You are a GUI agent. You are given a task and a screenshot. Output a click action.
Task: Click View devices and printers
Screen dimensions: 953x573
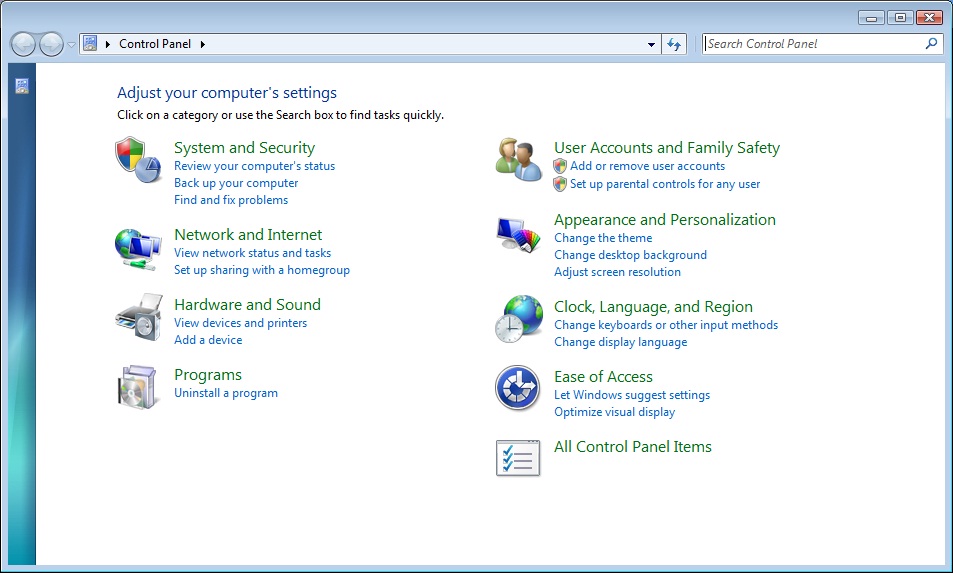click(x=241, y=323)
